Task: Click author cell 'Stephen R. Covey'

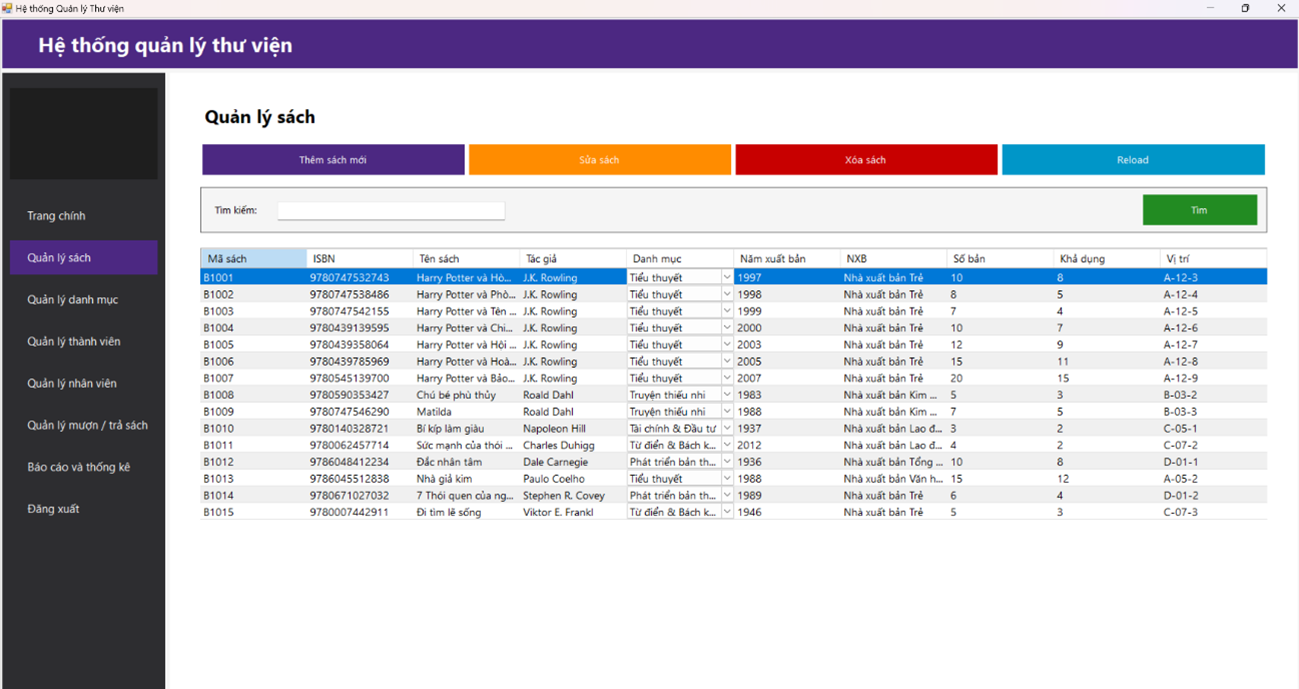Action: tap(573, 495)
